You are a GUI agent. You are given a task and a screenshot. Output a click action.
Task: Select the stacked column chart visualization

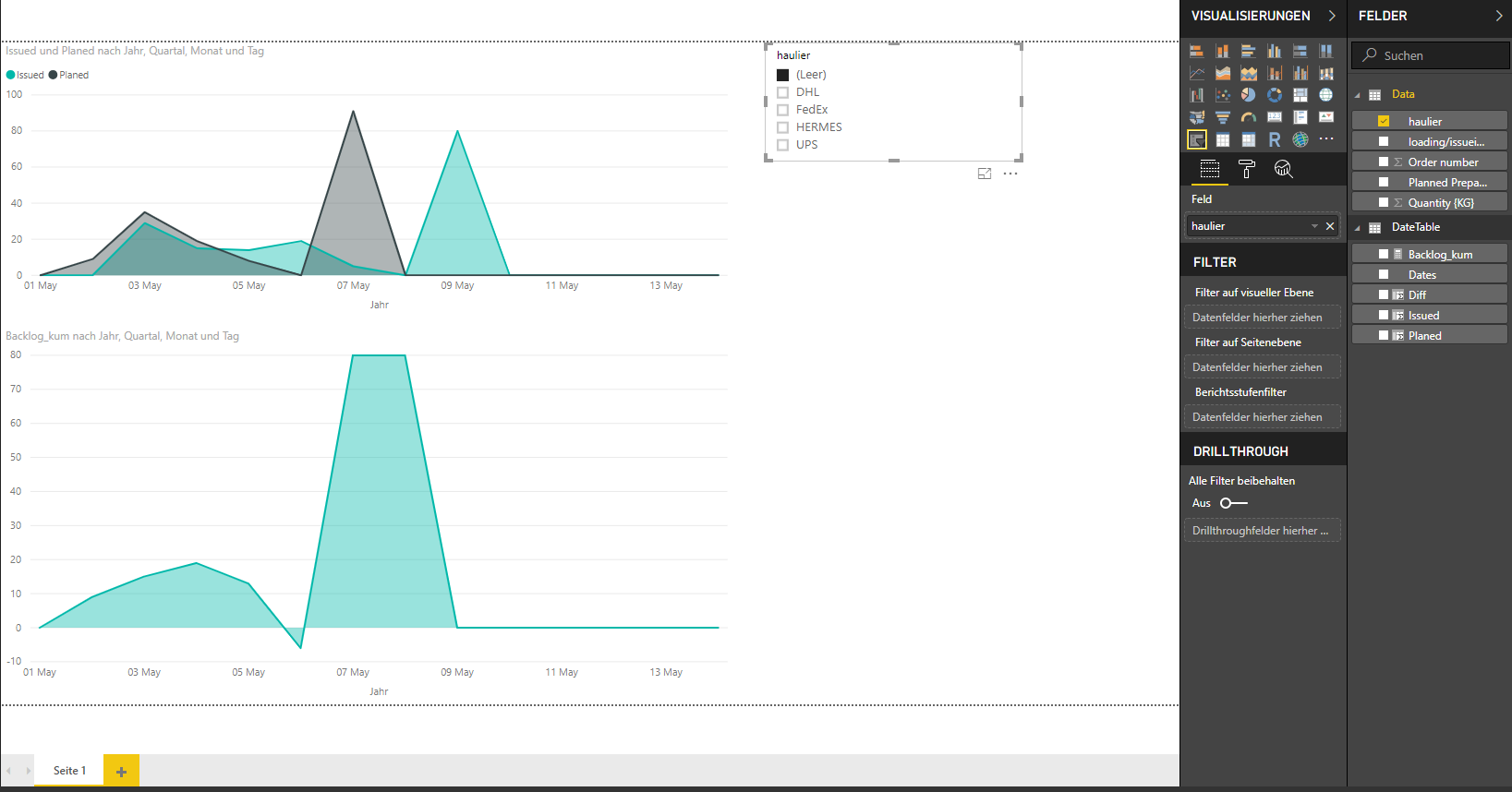click(x=1223, y=52)
